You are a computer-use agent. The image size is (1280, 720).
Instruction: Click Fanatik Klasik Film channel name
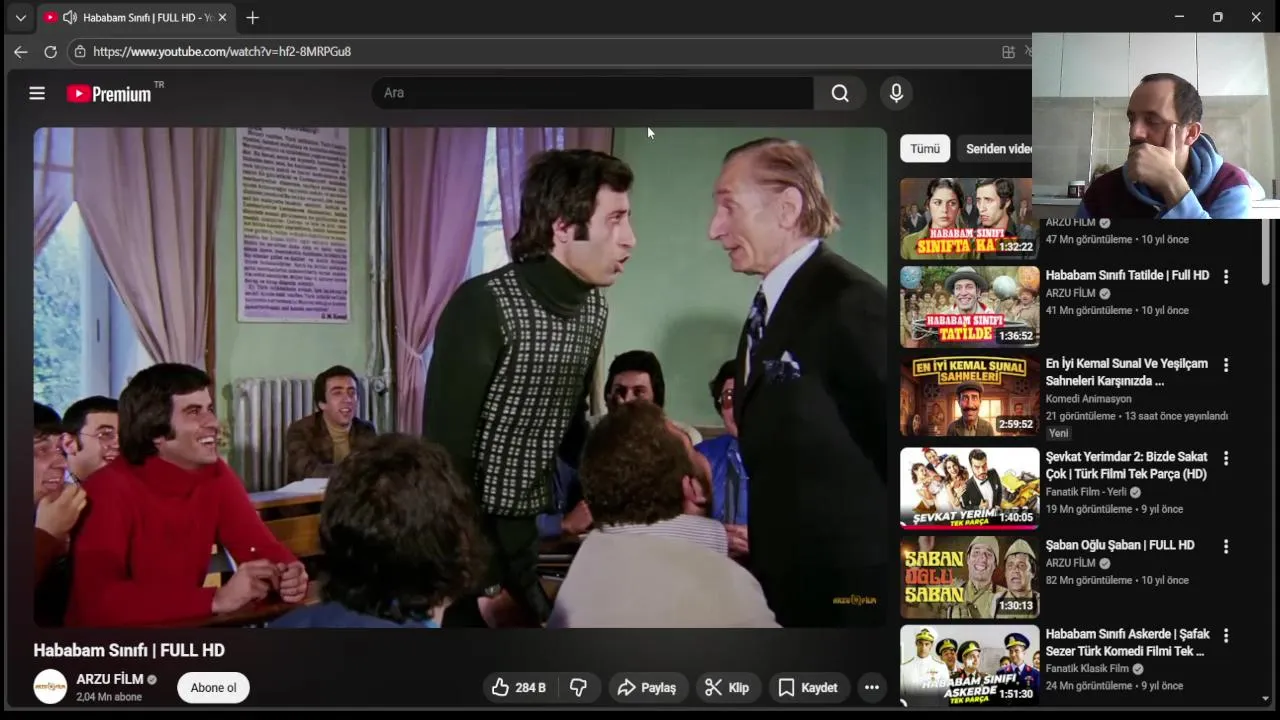coord(1087,668)
